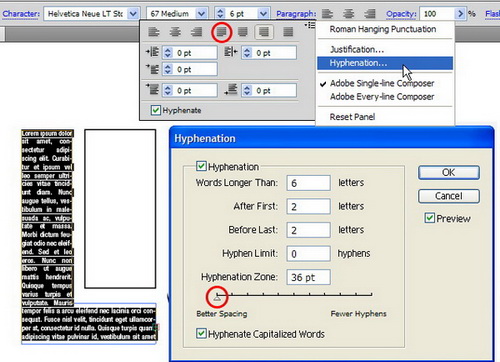Viewport: 500px width, 362px height.
Task: Open the Character panel link
Action: [21, 14]
